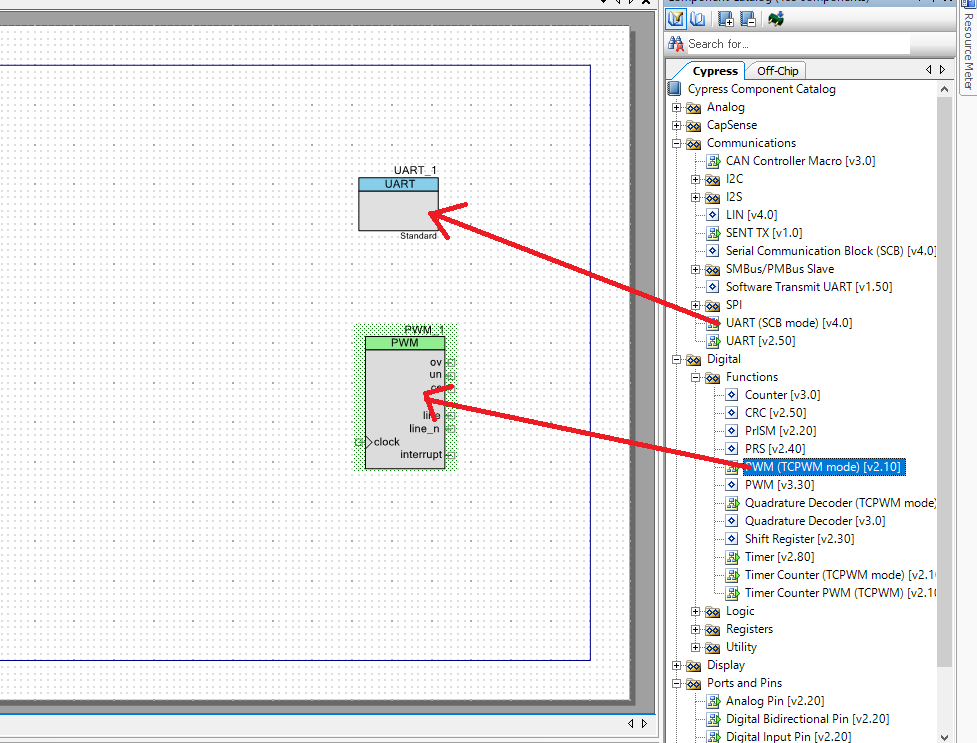Open the Resource Meter side tab
Image resolution: width=977 pixels, height=743 pixels.
968,49
